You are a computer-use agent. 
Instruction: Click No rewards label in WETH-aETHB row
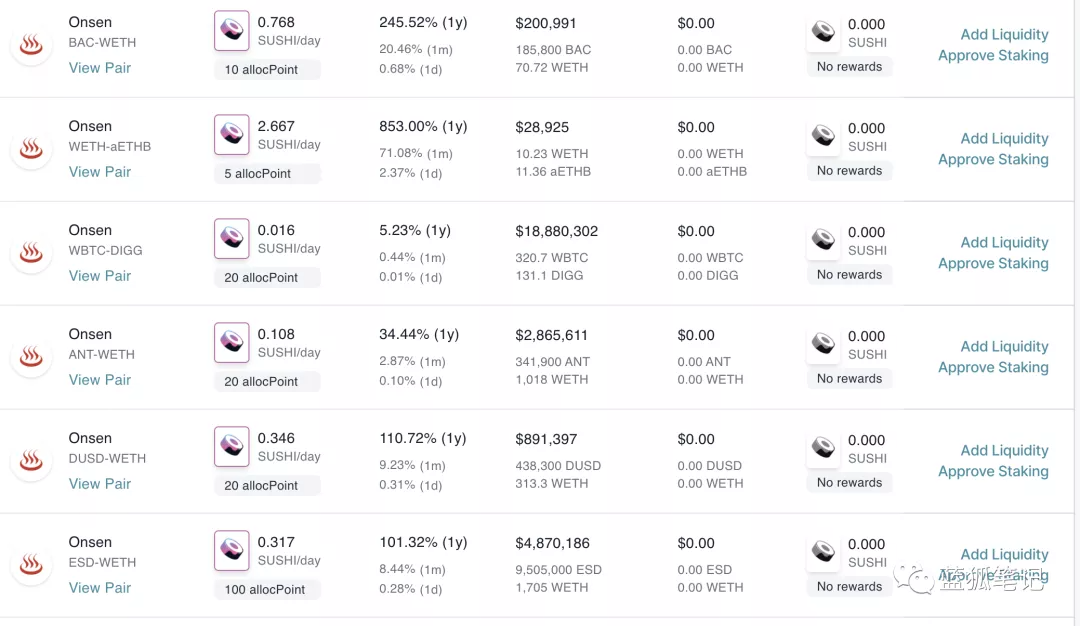[849, 171]
